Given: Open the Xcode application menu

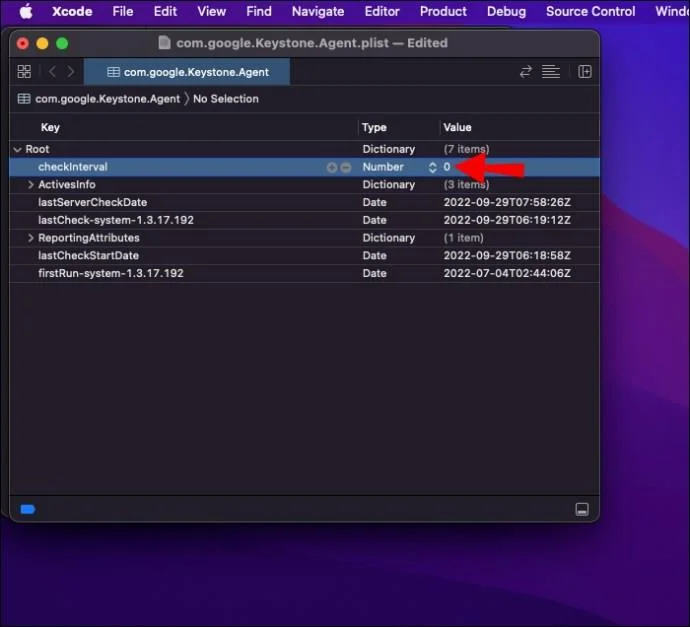Looking at the screenshot, I should click(x=72, y=11).
